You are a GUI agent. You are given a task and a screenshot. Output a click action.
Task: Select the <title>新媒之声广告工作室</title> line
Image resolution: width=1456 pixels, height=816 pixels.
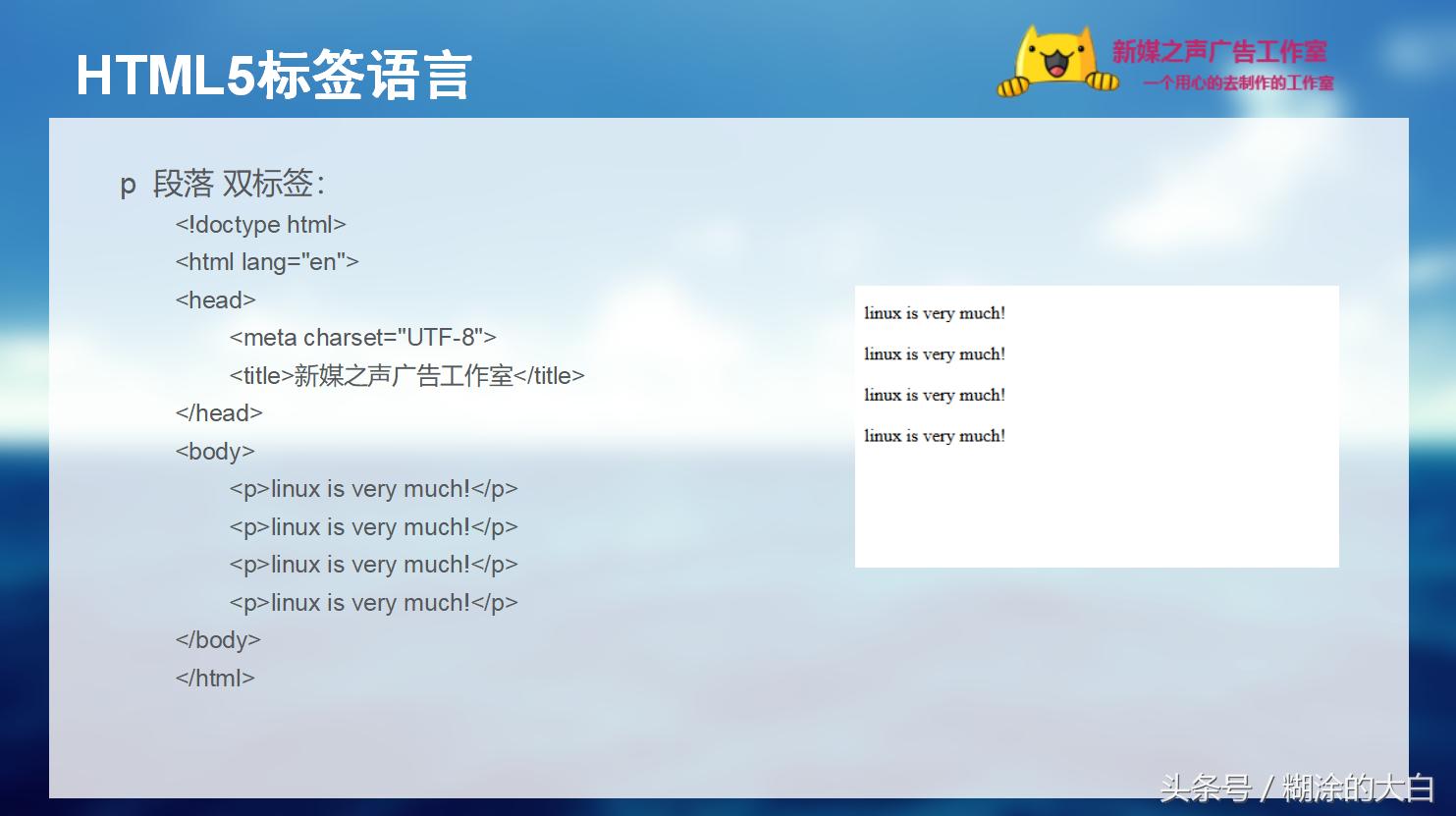[406, 375]
